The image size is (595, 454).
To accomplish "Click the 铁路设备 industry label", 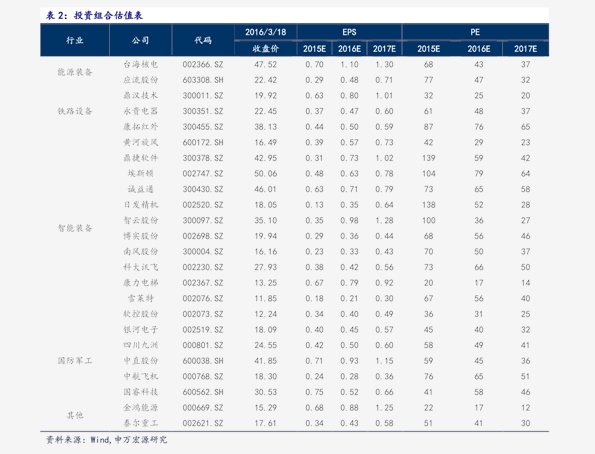I will coord(75,111).
